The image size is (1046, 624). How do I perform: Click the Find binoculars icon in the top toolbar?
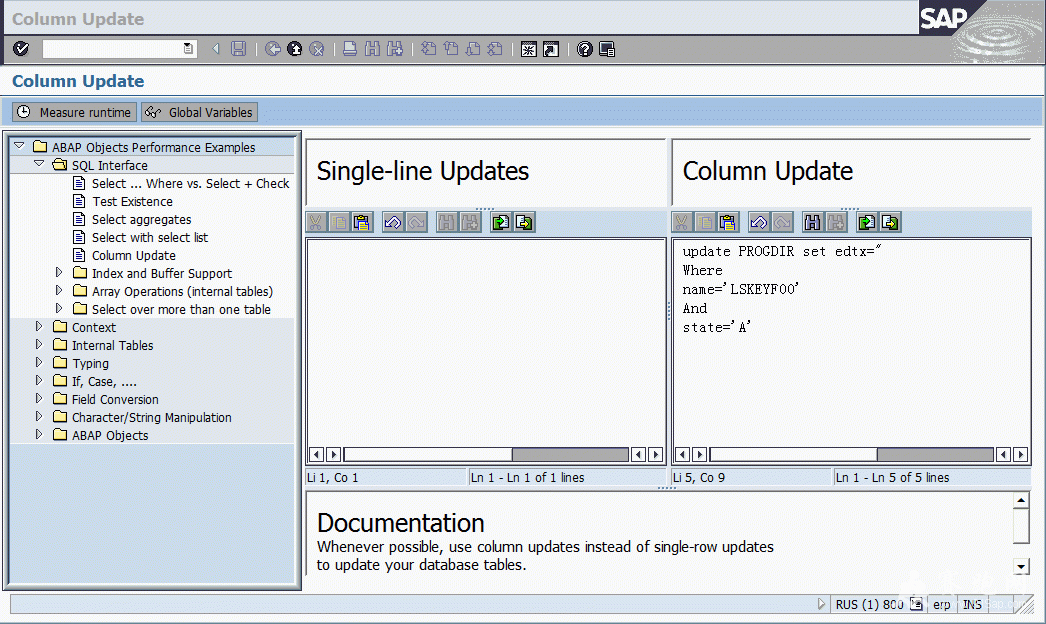pos(372,49)
